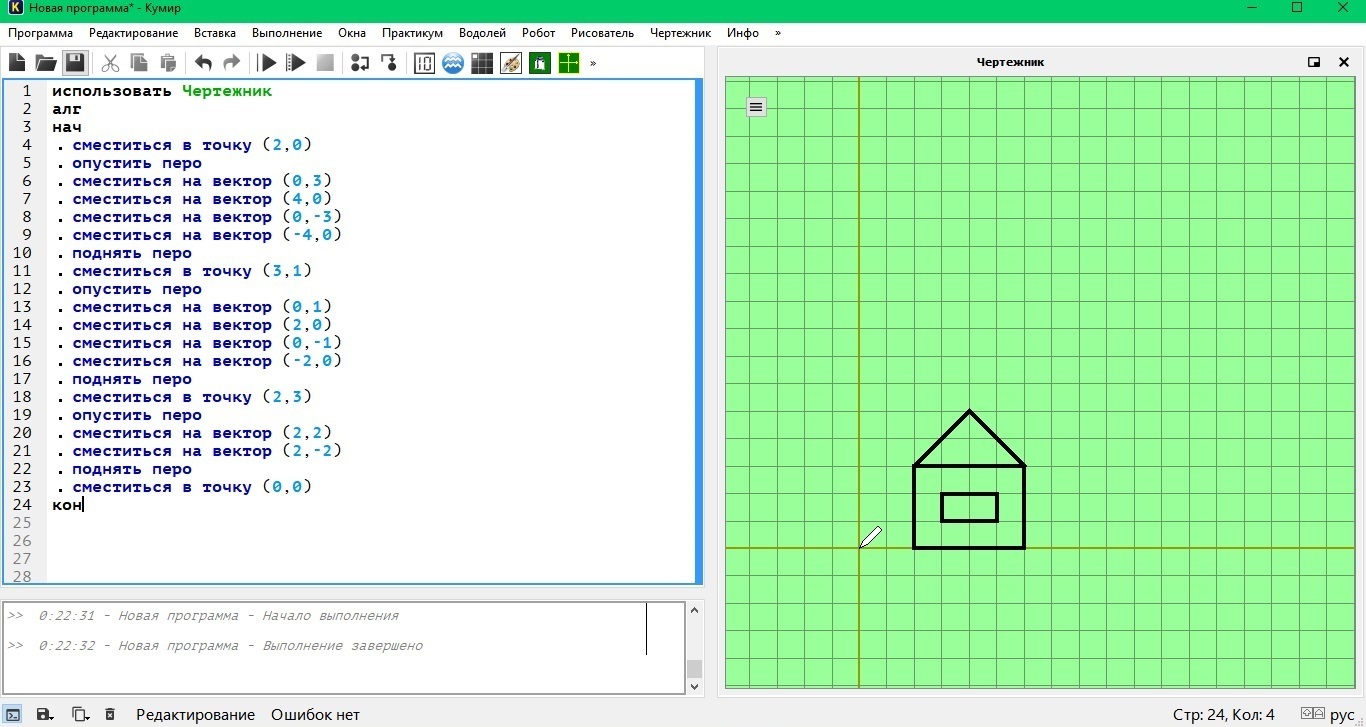Step into the algorithm with the step-in icon
Screen dimensions: 1366x727
tap(389, 63)
